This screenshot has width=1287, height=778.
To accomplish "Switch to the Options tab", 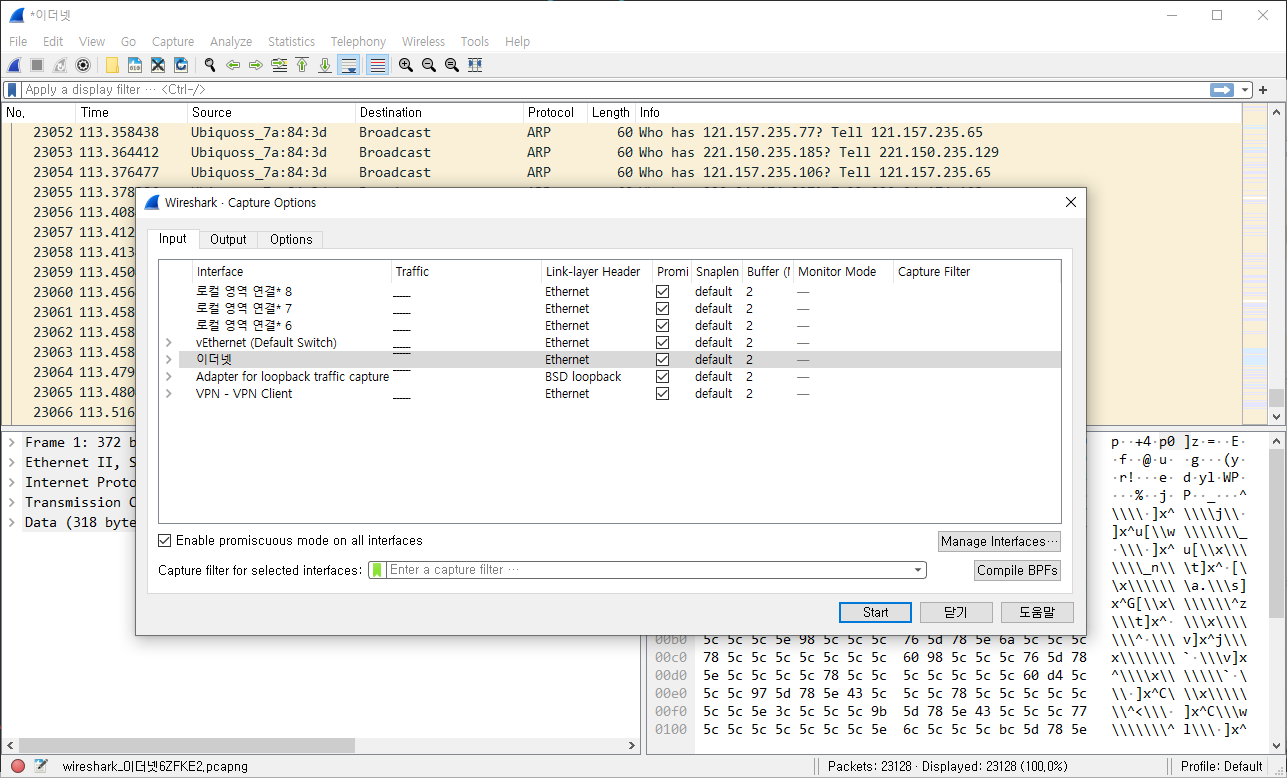I will tap(291, 240).
